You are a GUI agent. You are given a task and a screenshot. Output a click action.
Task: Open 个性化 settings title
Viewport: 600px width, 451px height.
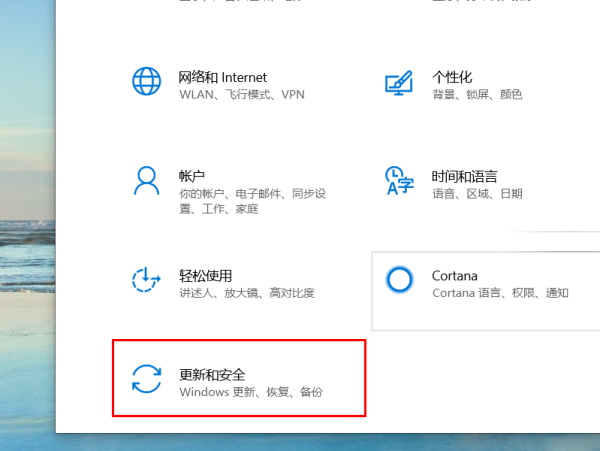click(451, 77)
